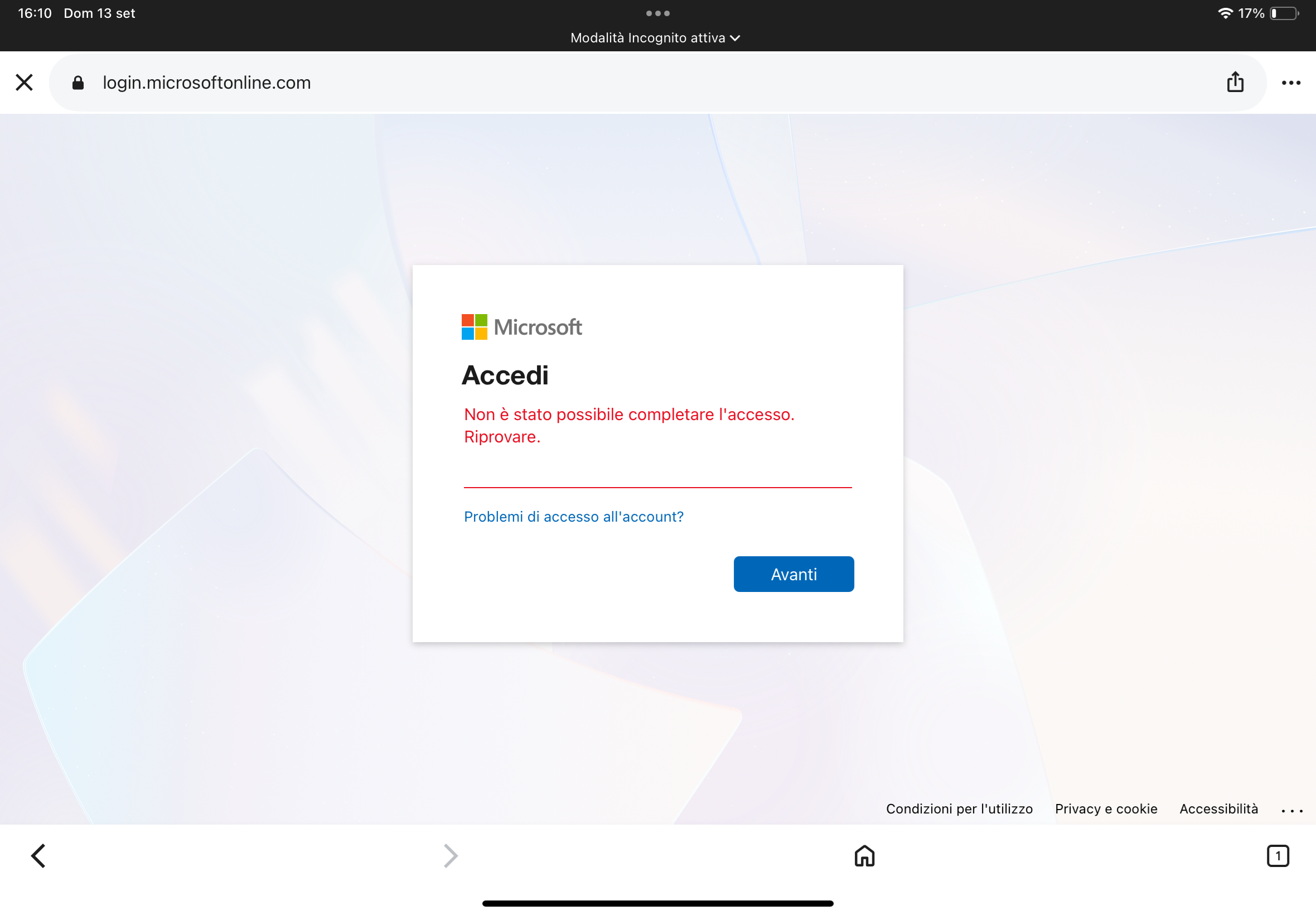Open Privacy e cookie link
Viewport: 1316px width, 915px height.
(x=1106, y=808)
